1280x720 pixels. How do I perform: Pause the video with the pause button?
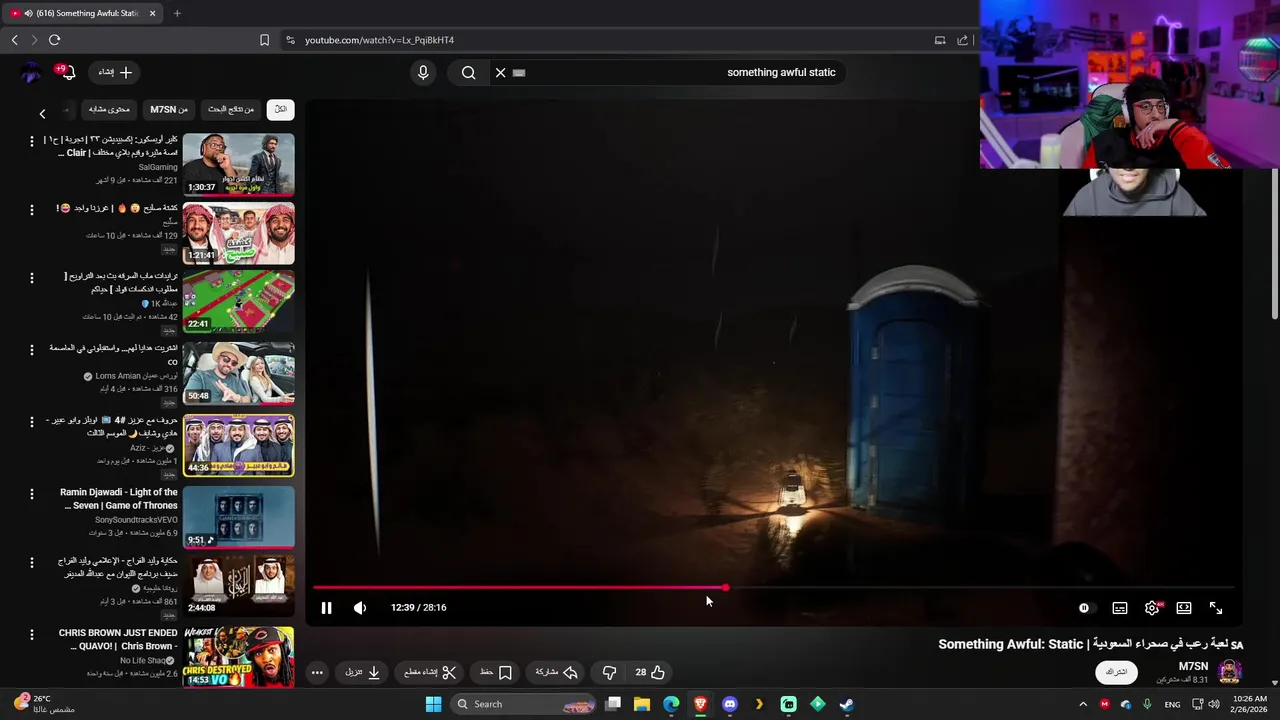[x=326, y=608]
